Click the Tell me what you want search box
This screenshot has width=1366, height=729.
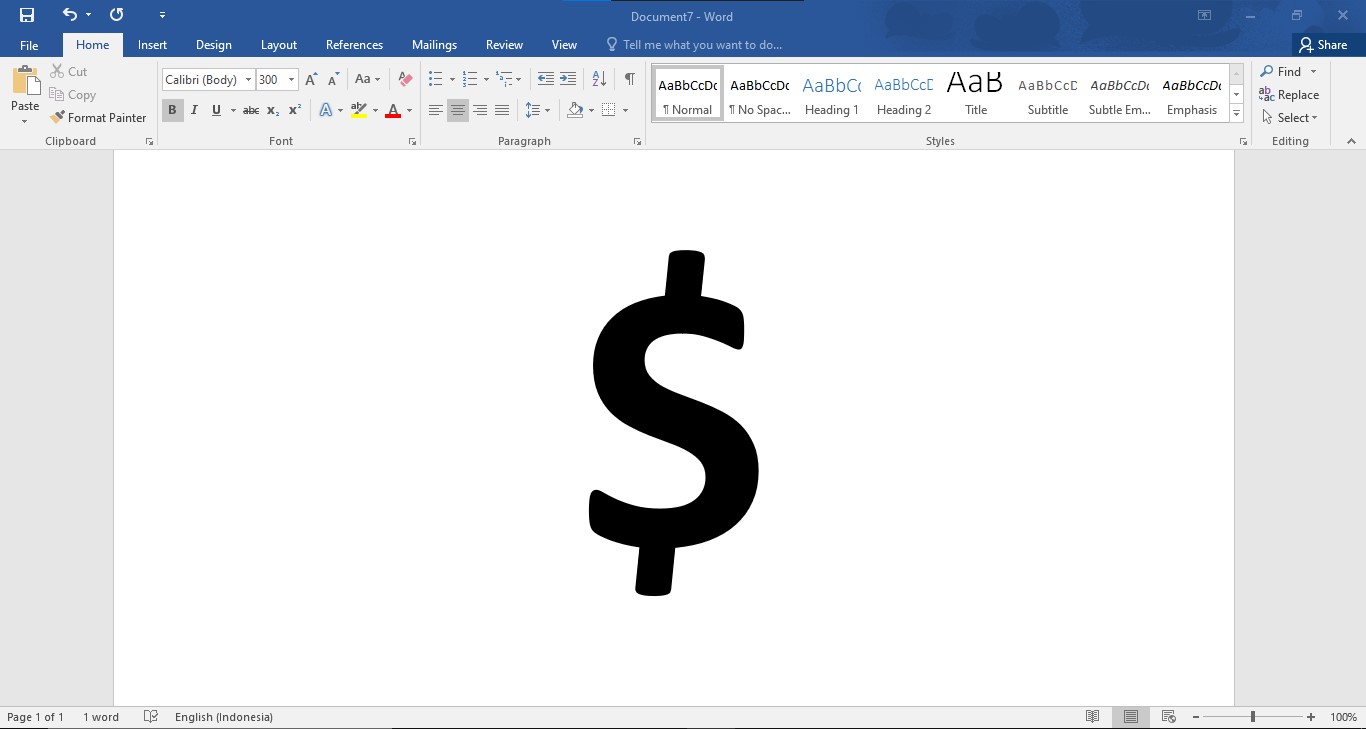click(x=702, y=45)
